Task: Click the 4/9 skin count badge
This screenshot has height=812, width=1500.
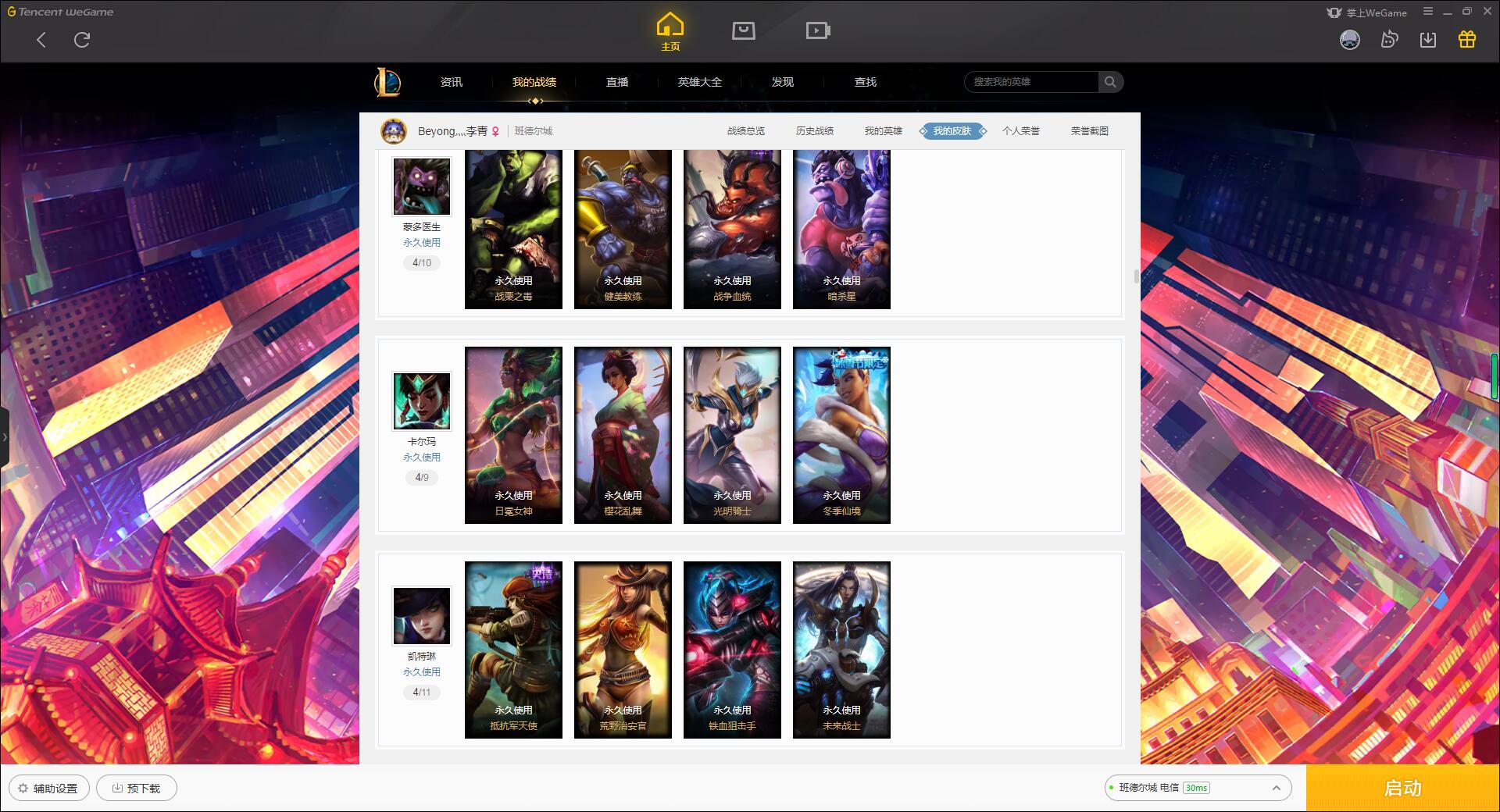Action: [x=422, y=478]
